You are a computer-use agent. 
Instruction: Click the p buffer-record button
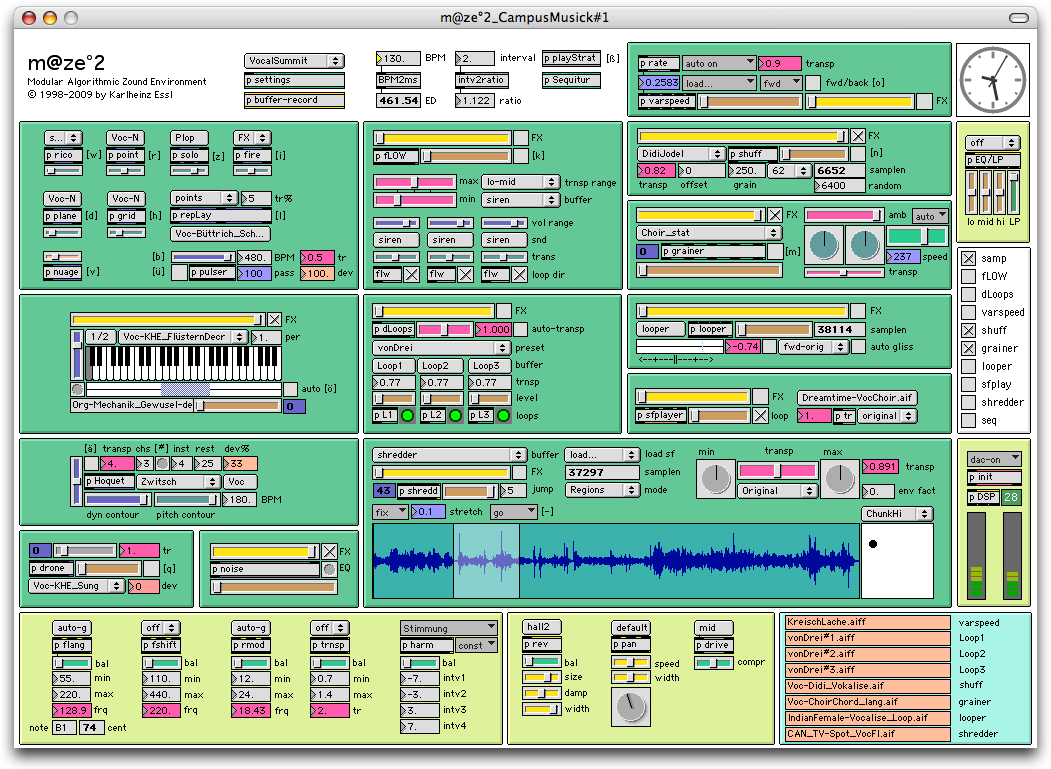pos(294,101)
